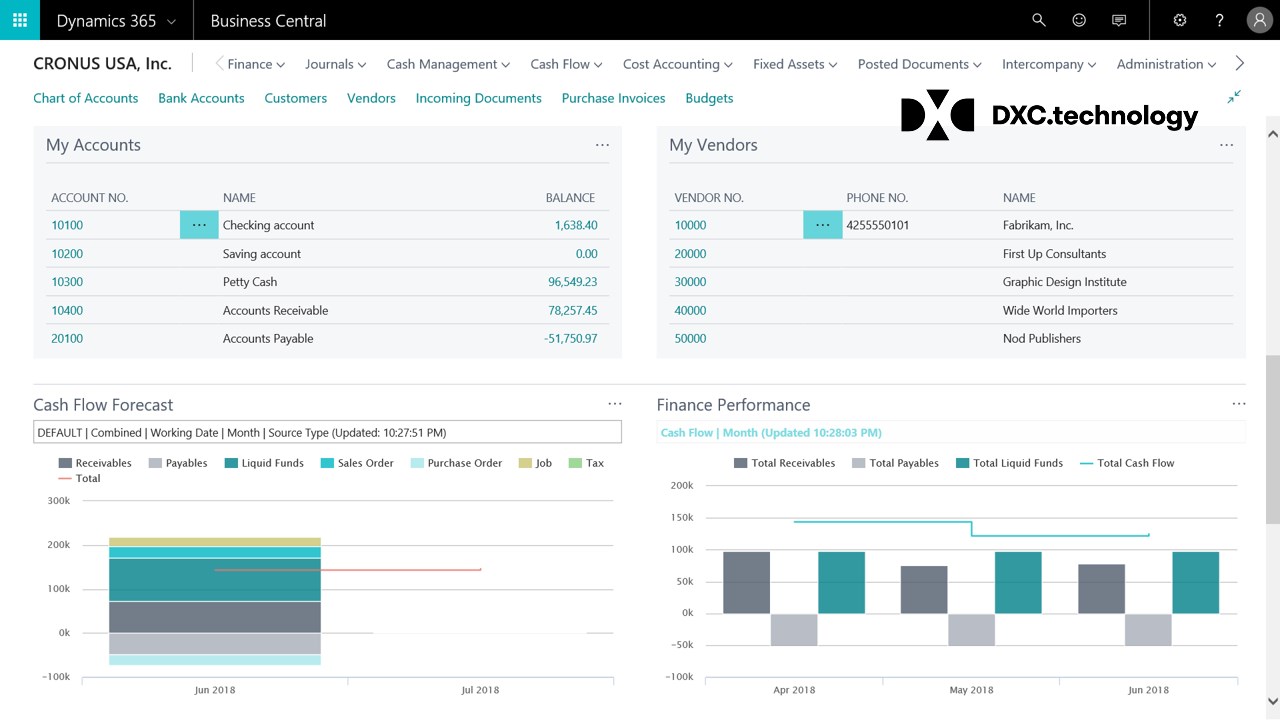Toggle Total Cash Flow line in legend

pyautogui.click(x=1127, y=463)
